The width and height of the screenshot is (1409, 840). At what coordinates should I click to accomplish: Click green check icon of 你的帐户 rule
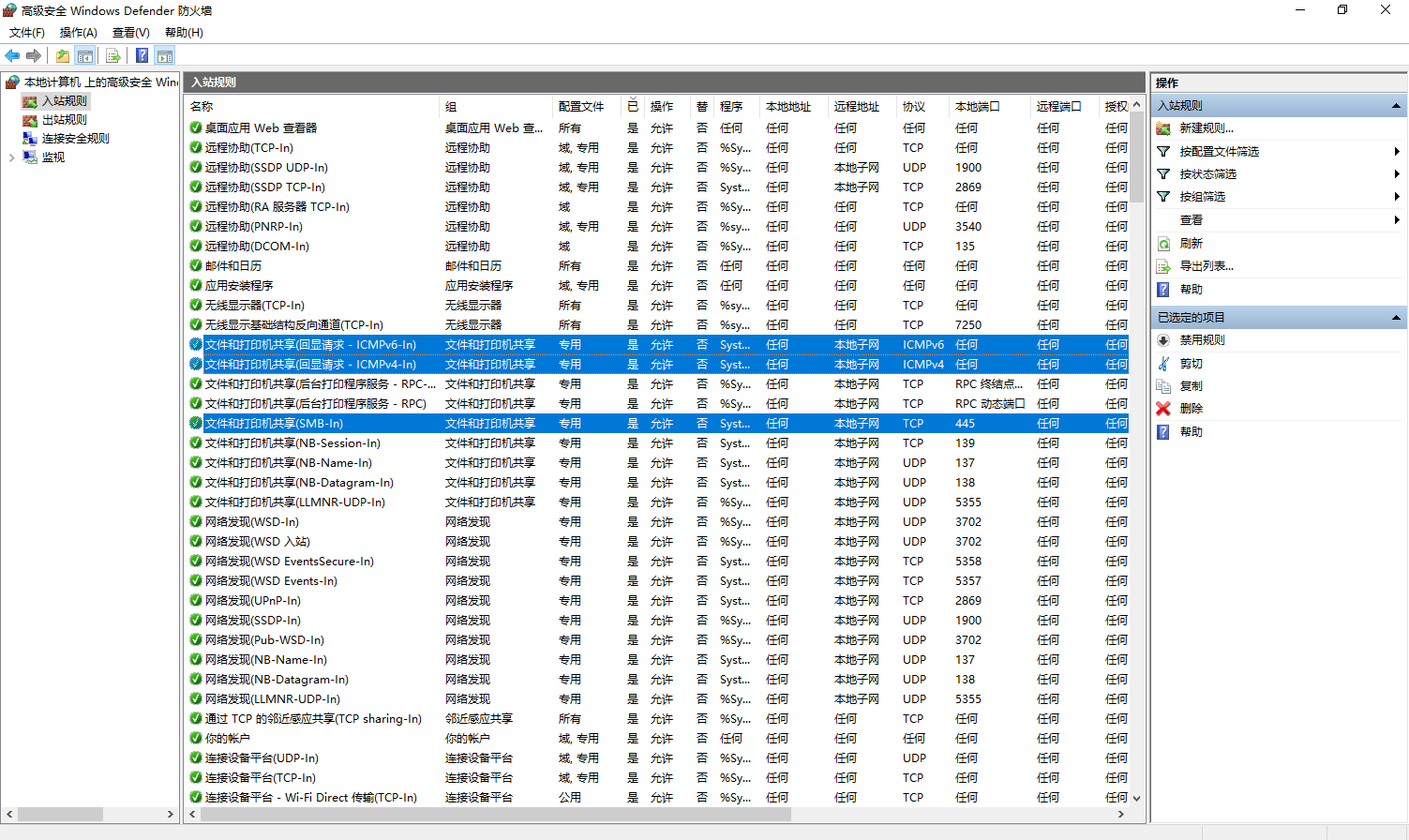pyautogui.click(x=196, y=739)
